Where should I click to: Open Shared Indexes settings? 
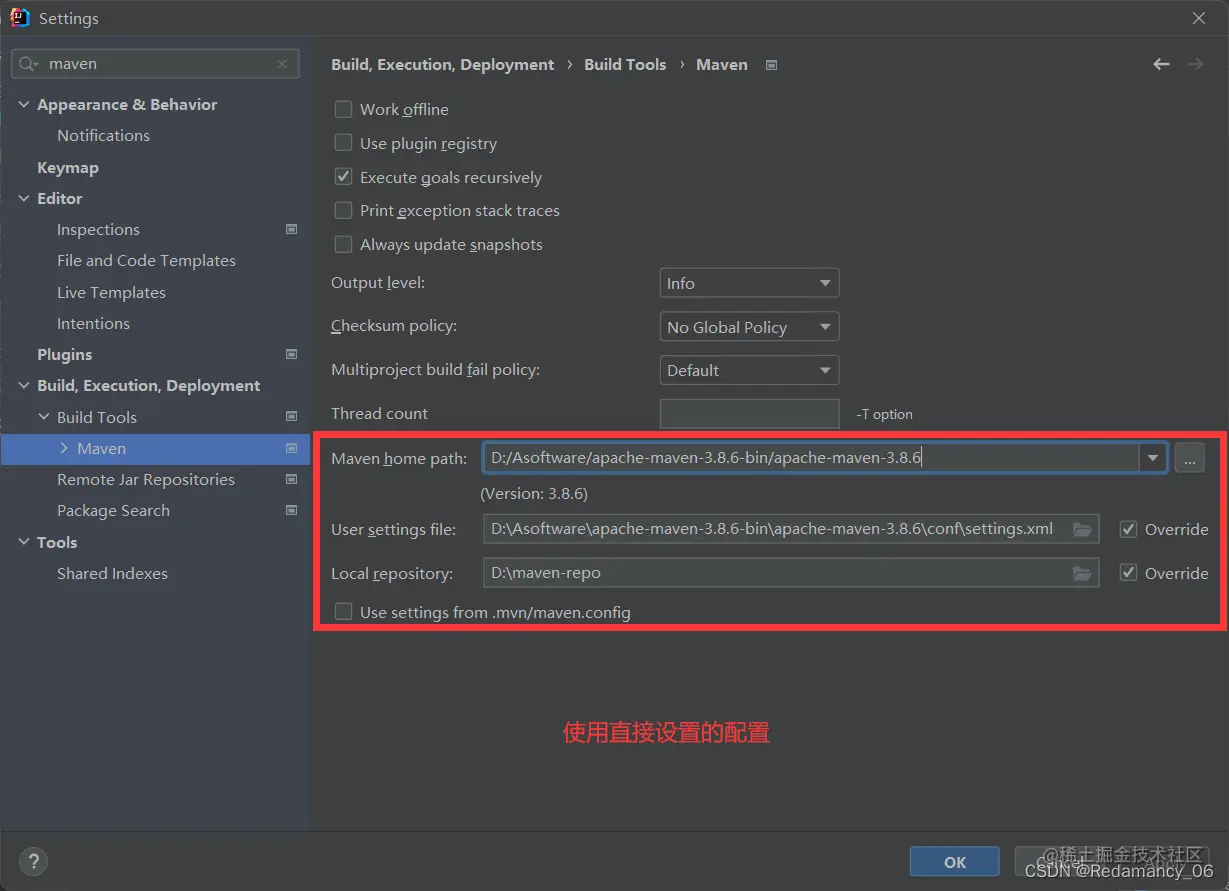[112, 573]
